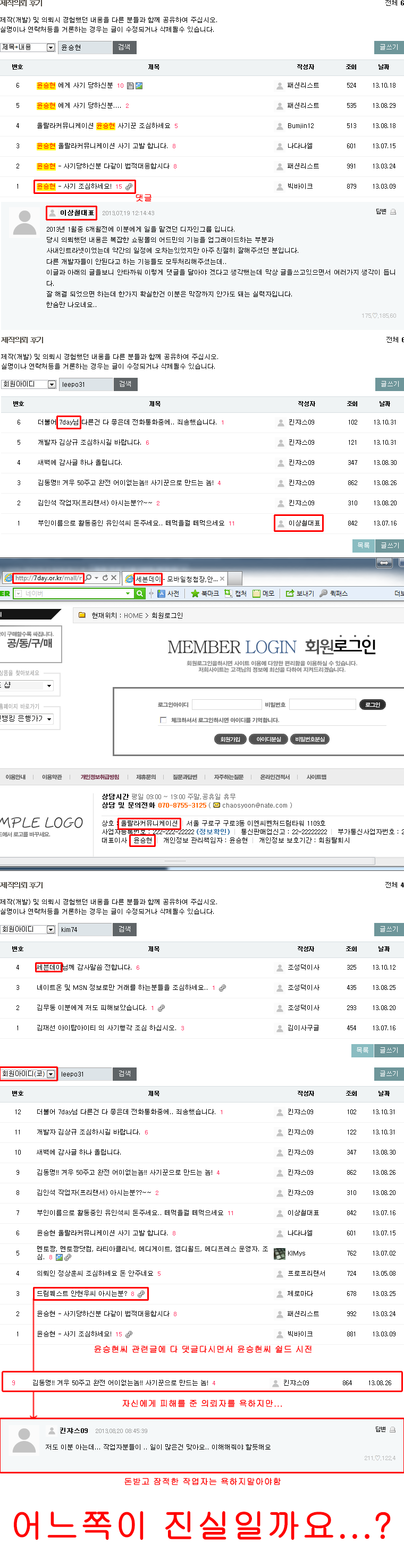Open the 개인정보취급방침 footer menu item
The width and height of the screenshot is (404, 1568).
100,777
